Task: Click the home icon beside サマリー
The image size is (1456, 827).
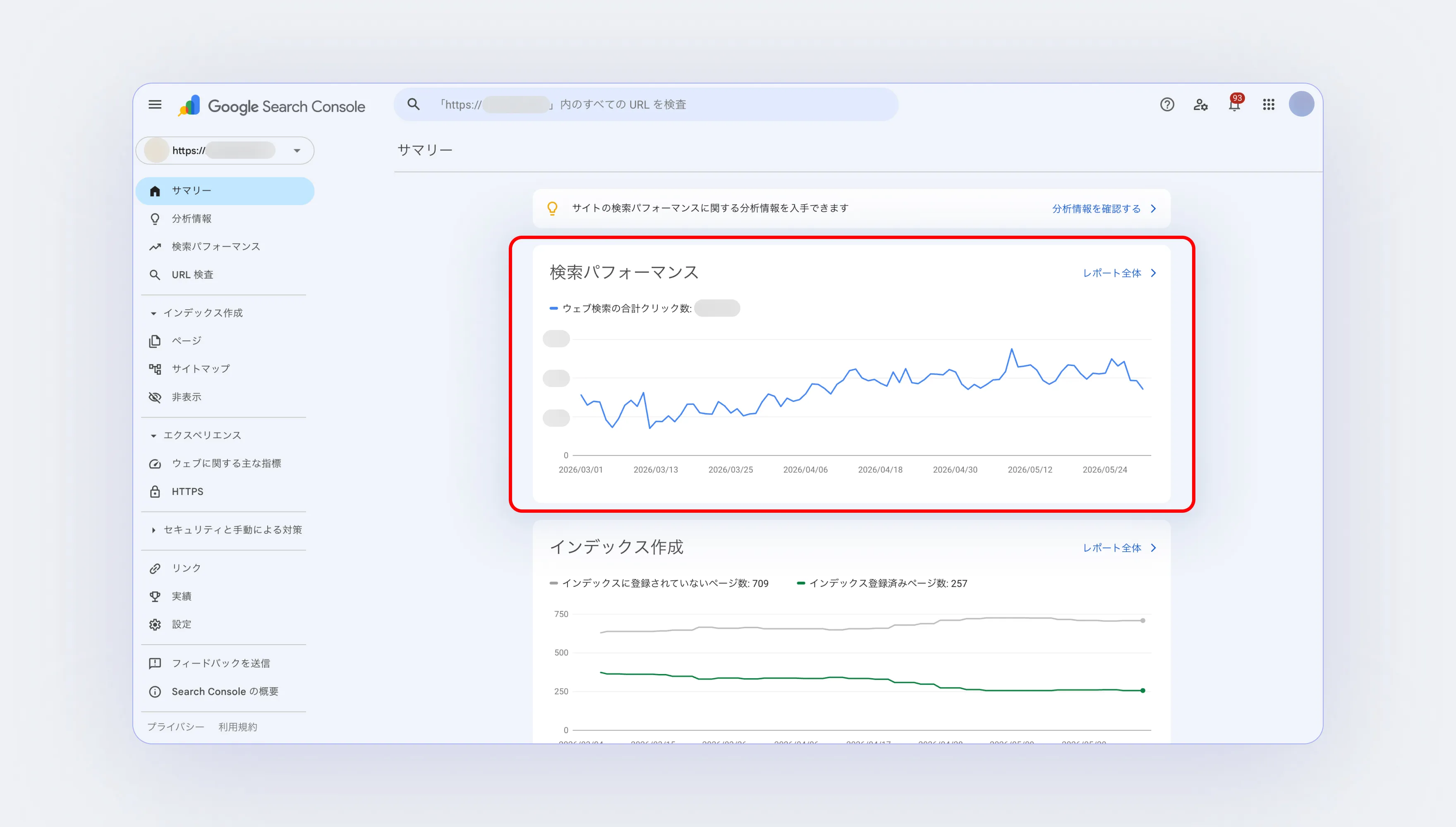Action: point(155,191)
